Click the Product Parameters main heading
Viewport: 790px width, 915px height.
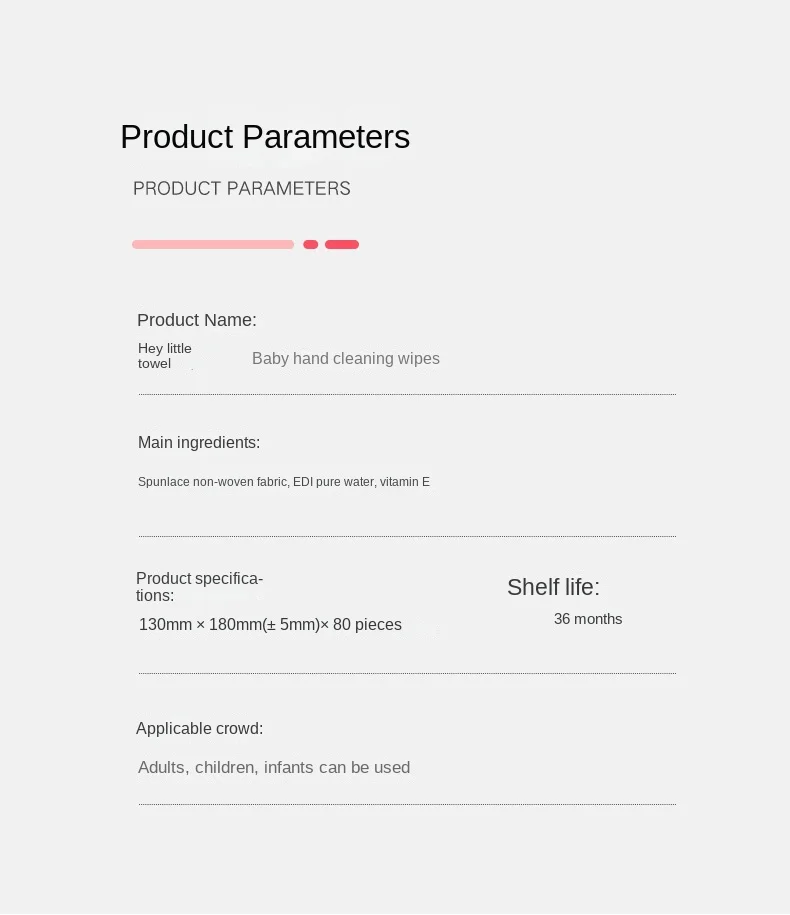265,138
